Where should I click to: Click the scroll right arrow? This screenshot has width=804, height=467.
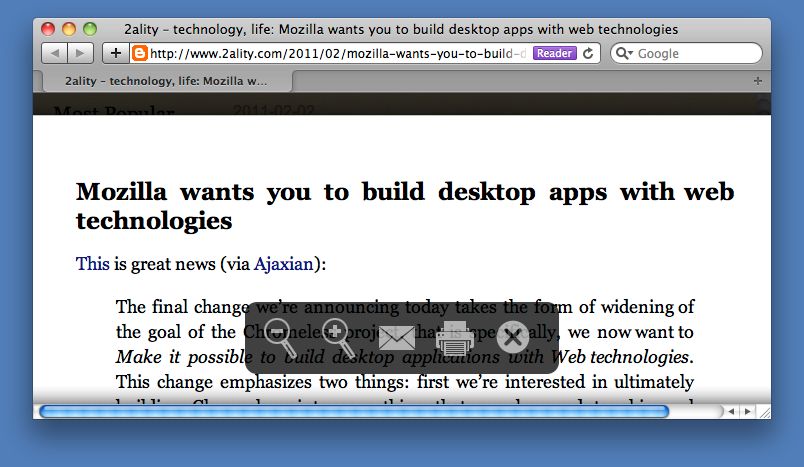(x=748, y=411)
